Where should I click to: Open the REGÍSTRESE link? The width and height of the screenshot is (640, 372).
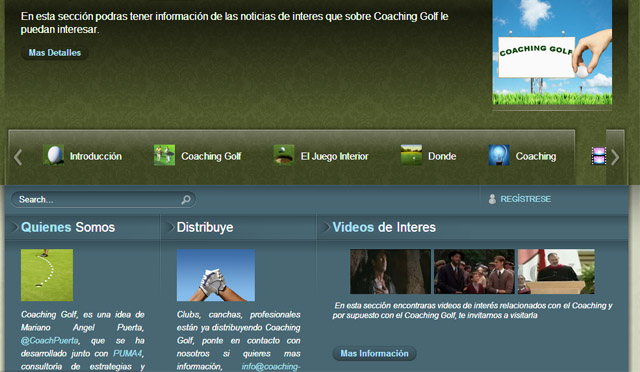point(525,199)
